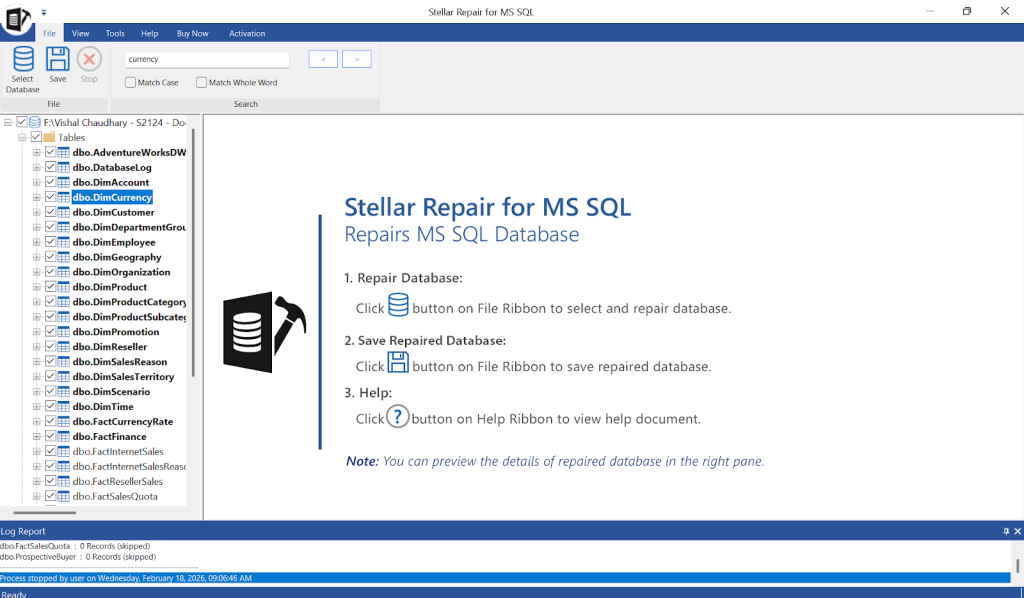
Task: Click the Stellar database-and-hammer app icon
Action: point(15,20)
